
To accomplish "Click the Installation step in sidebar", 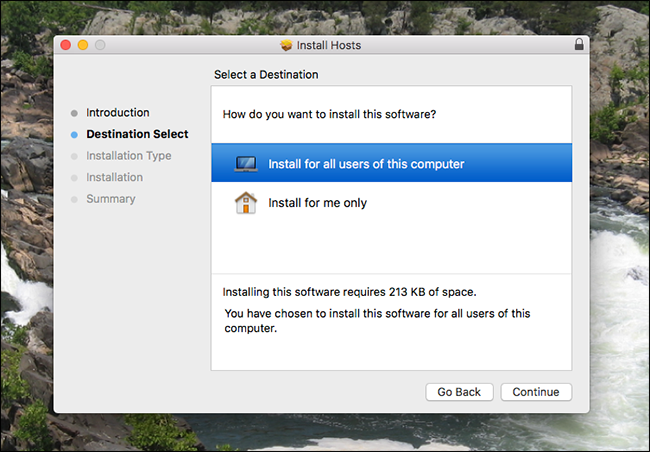I will (x=114, y=177).
